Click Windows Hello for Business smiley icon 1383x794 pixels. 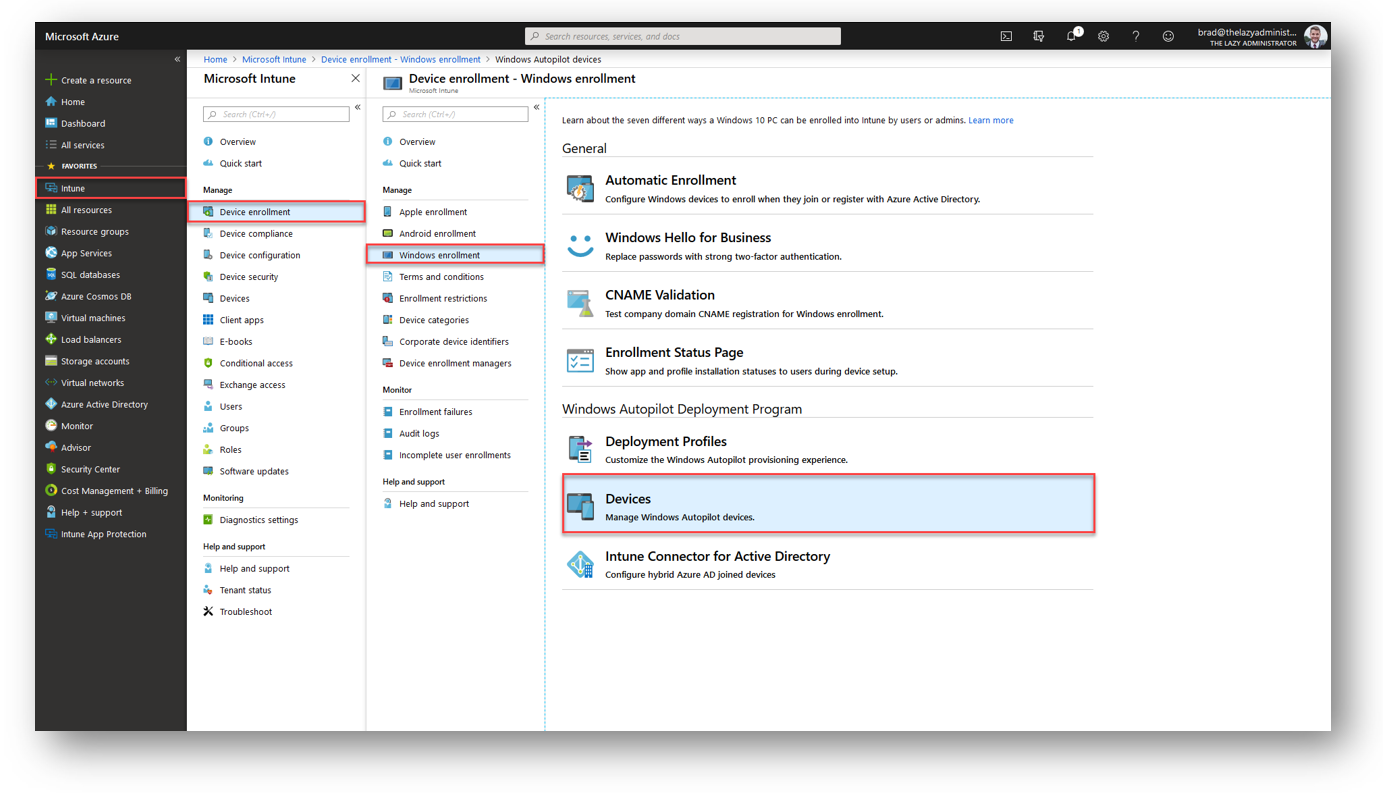click(580, 245)
